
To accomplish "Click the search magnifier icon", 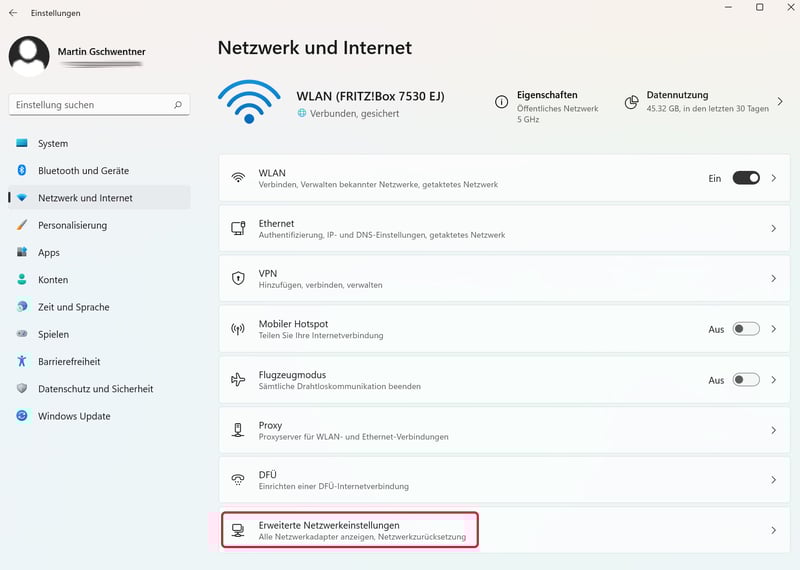I will pos(178,104).
